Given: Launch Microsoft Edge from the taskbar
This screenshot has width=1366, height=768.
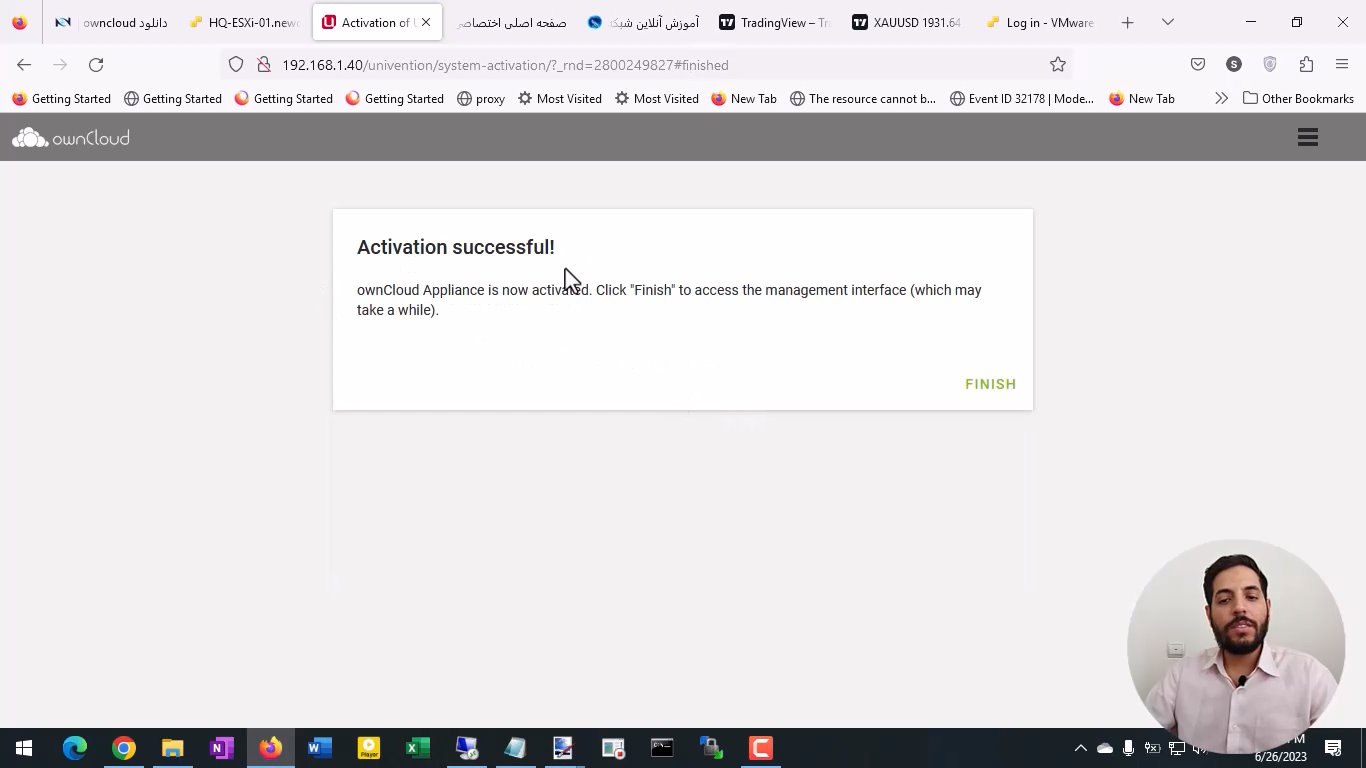Looking at the screenshot, I should coord(75,748).
